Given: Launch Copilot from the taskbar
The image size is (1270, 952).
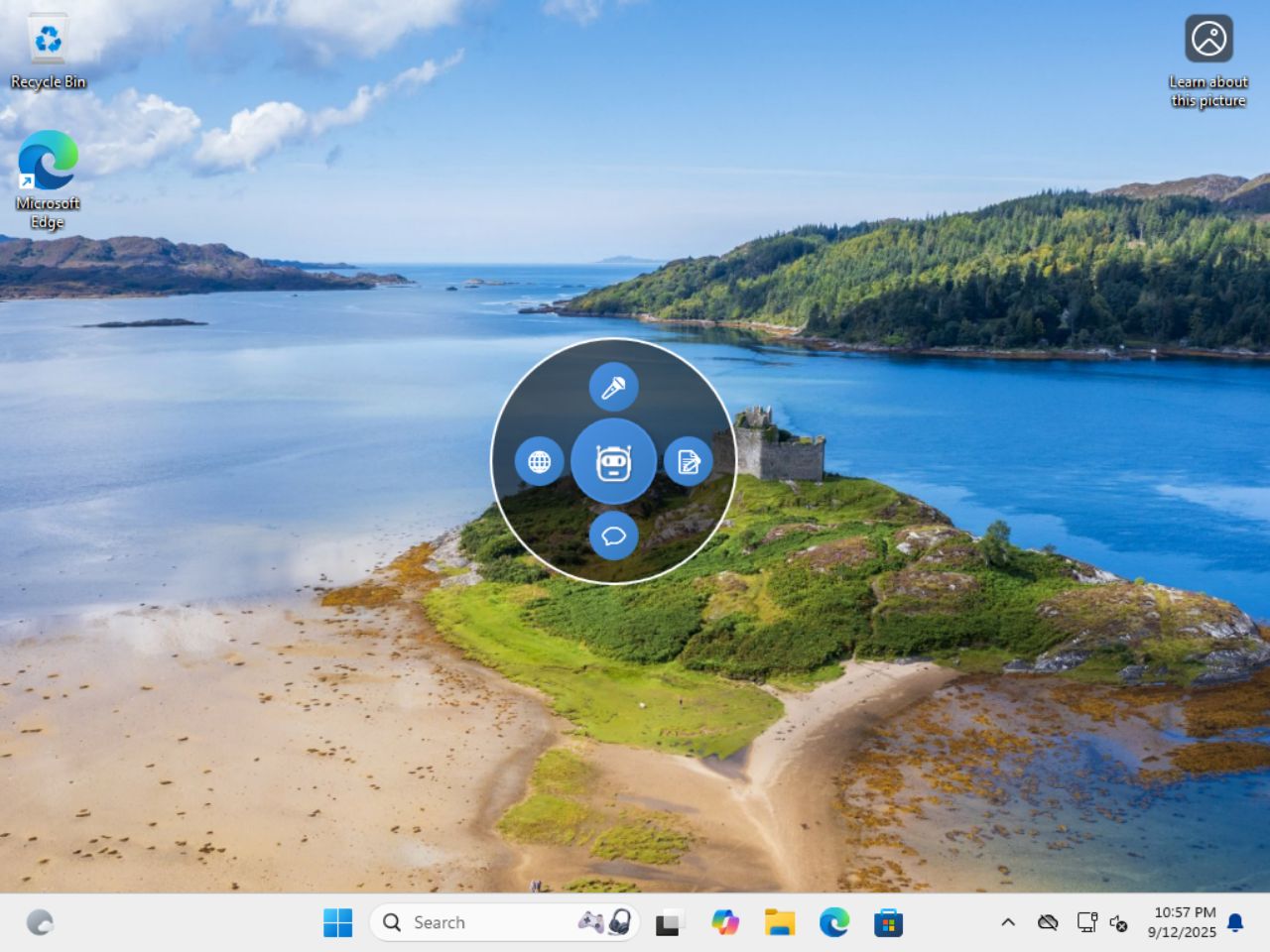Looking at the screenshot, I should (724, 922).
